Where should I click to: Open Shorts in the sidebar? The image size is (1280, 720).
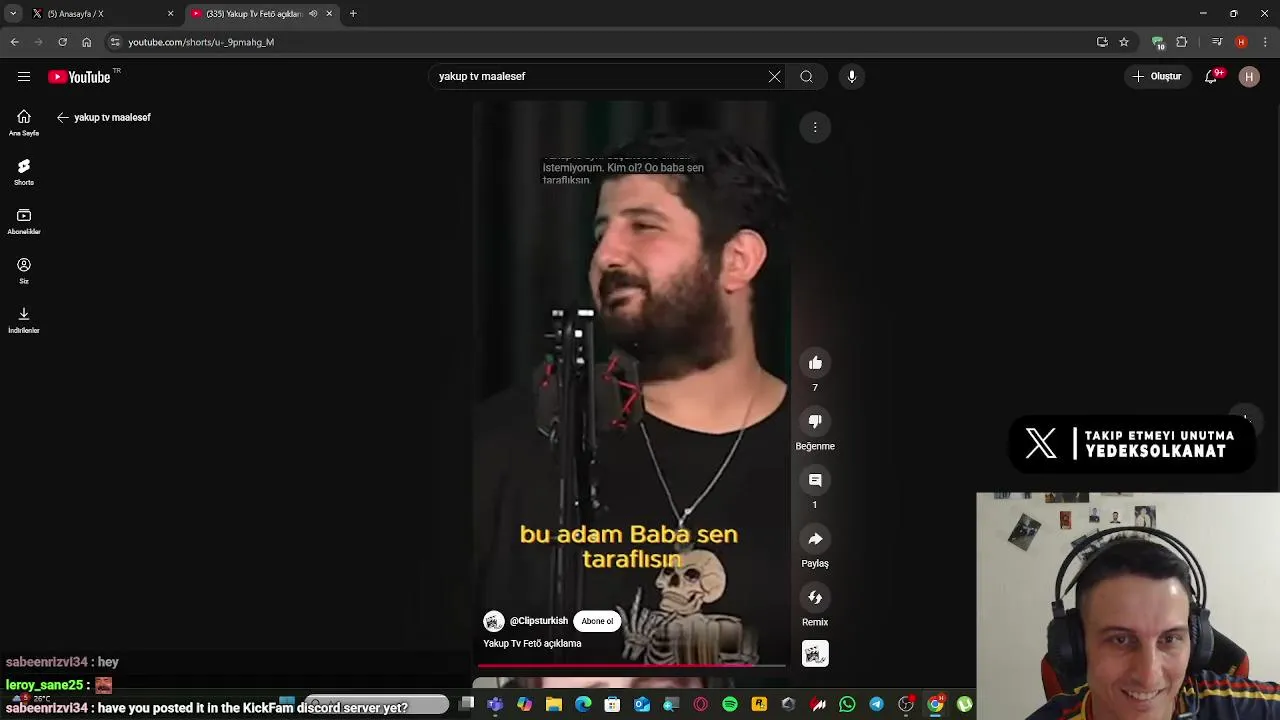[24, 172]
